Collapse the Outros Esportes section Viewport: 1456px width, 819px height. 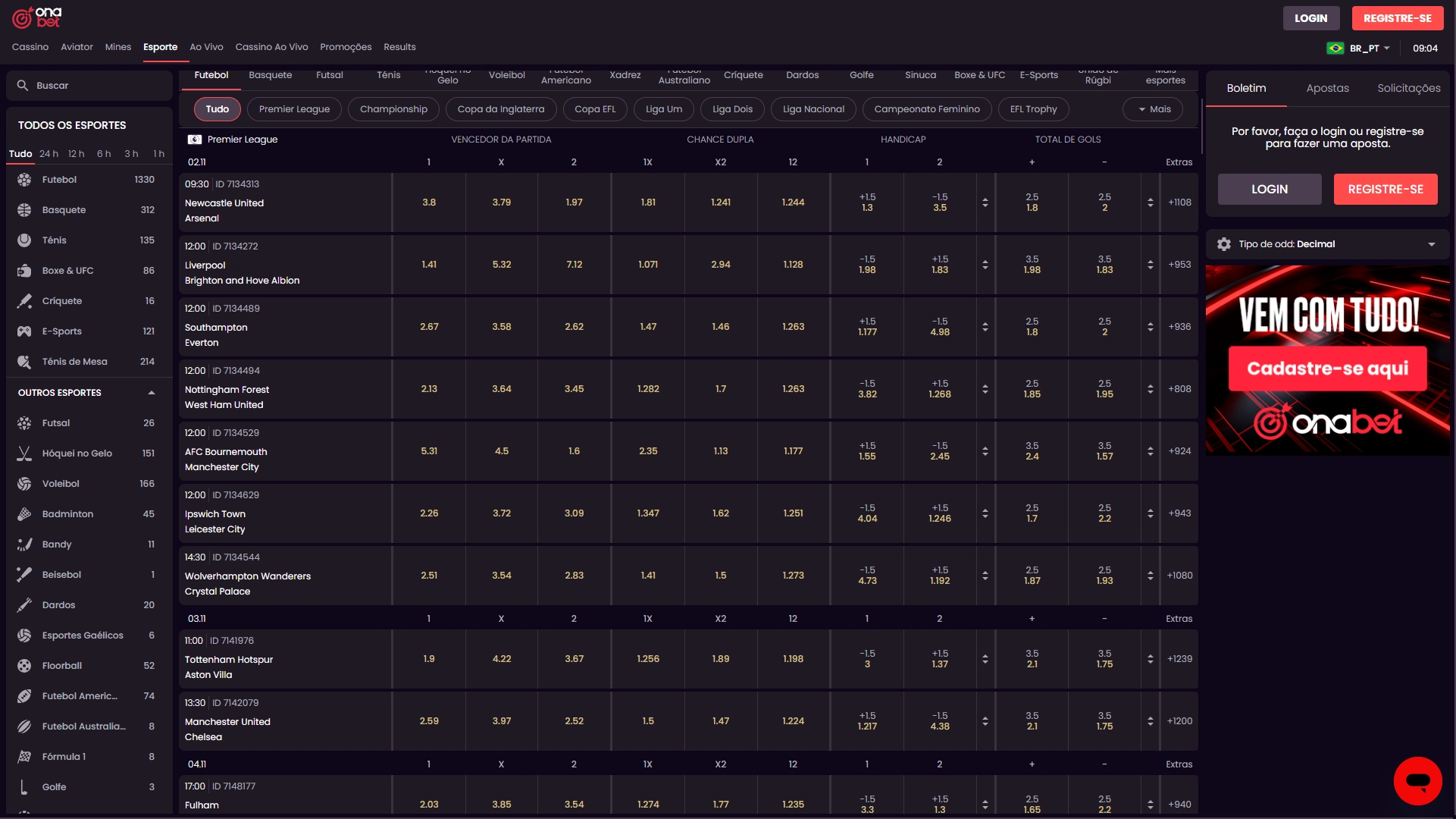click(x=152, y=393)
